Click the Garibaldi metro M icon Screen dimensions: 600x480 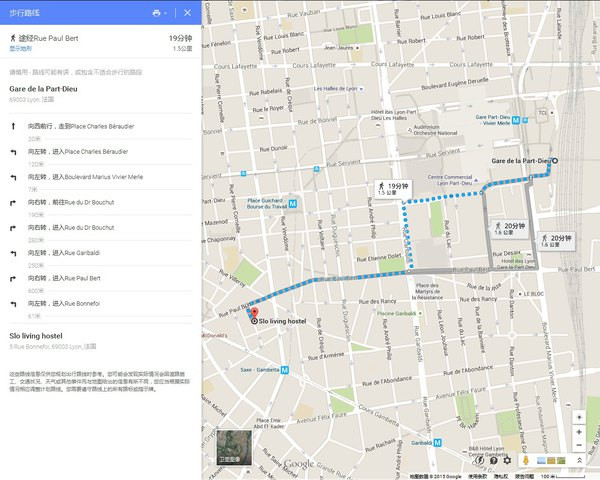pyautogui.click(x=437, y=442)
